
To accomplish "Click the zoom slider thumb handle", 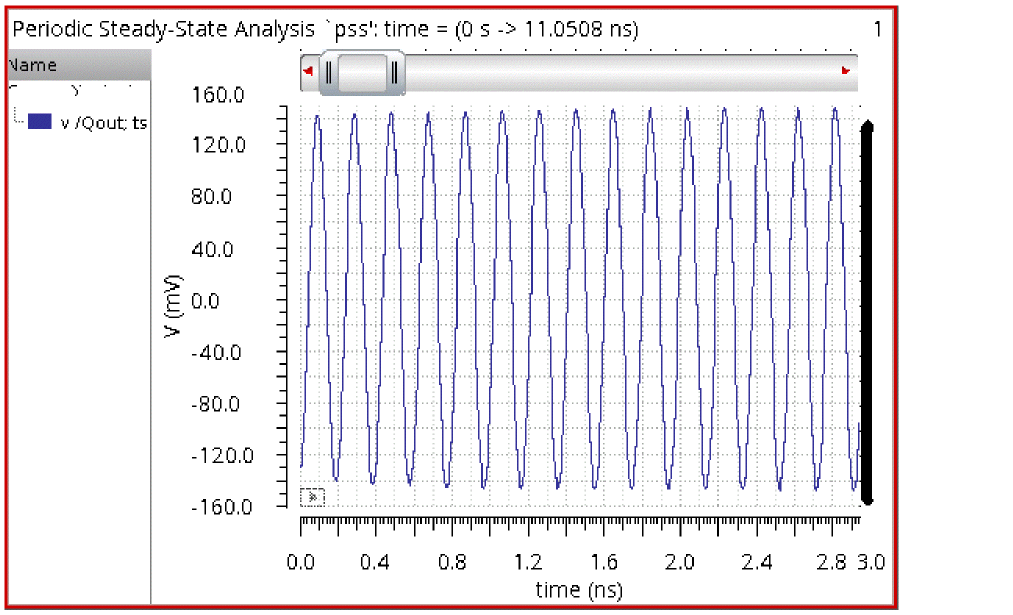I will click(362, 72).
